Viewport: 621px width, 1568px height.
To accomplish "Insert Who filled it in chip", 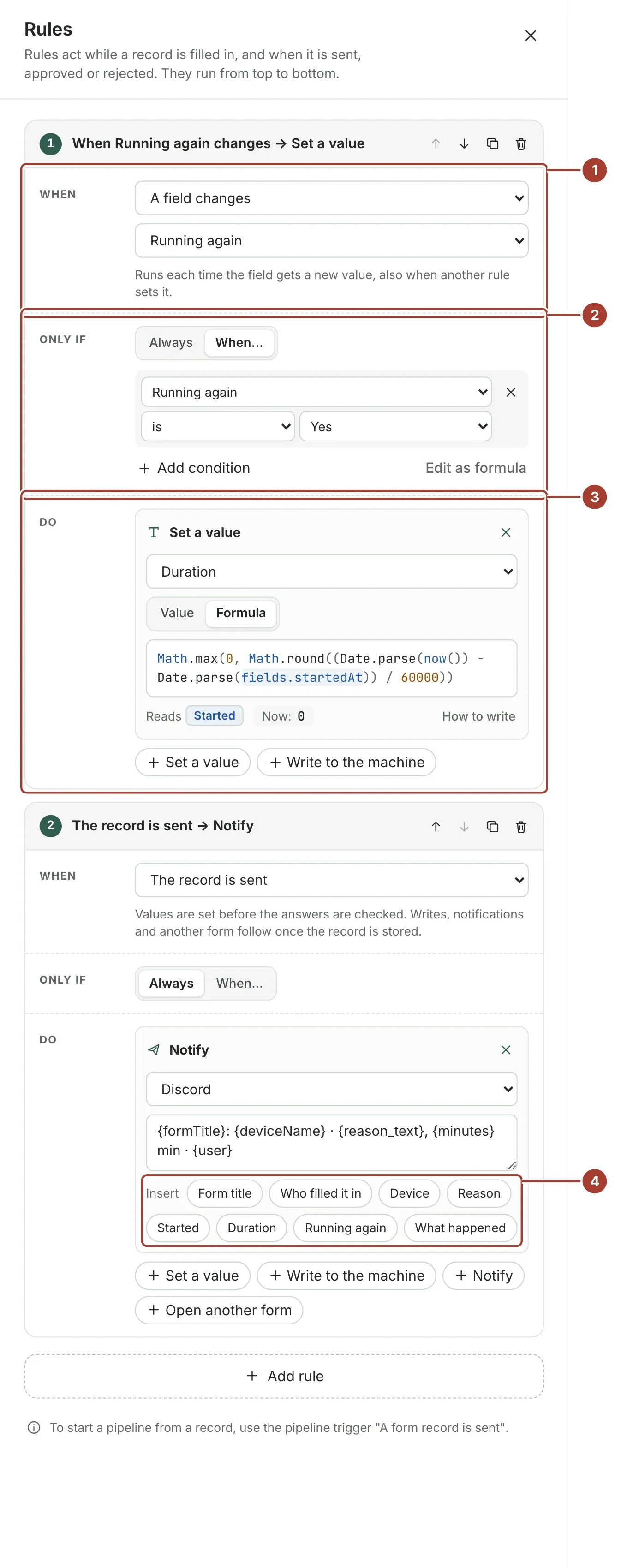I will tap(321, 1193).
